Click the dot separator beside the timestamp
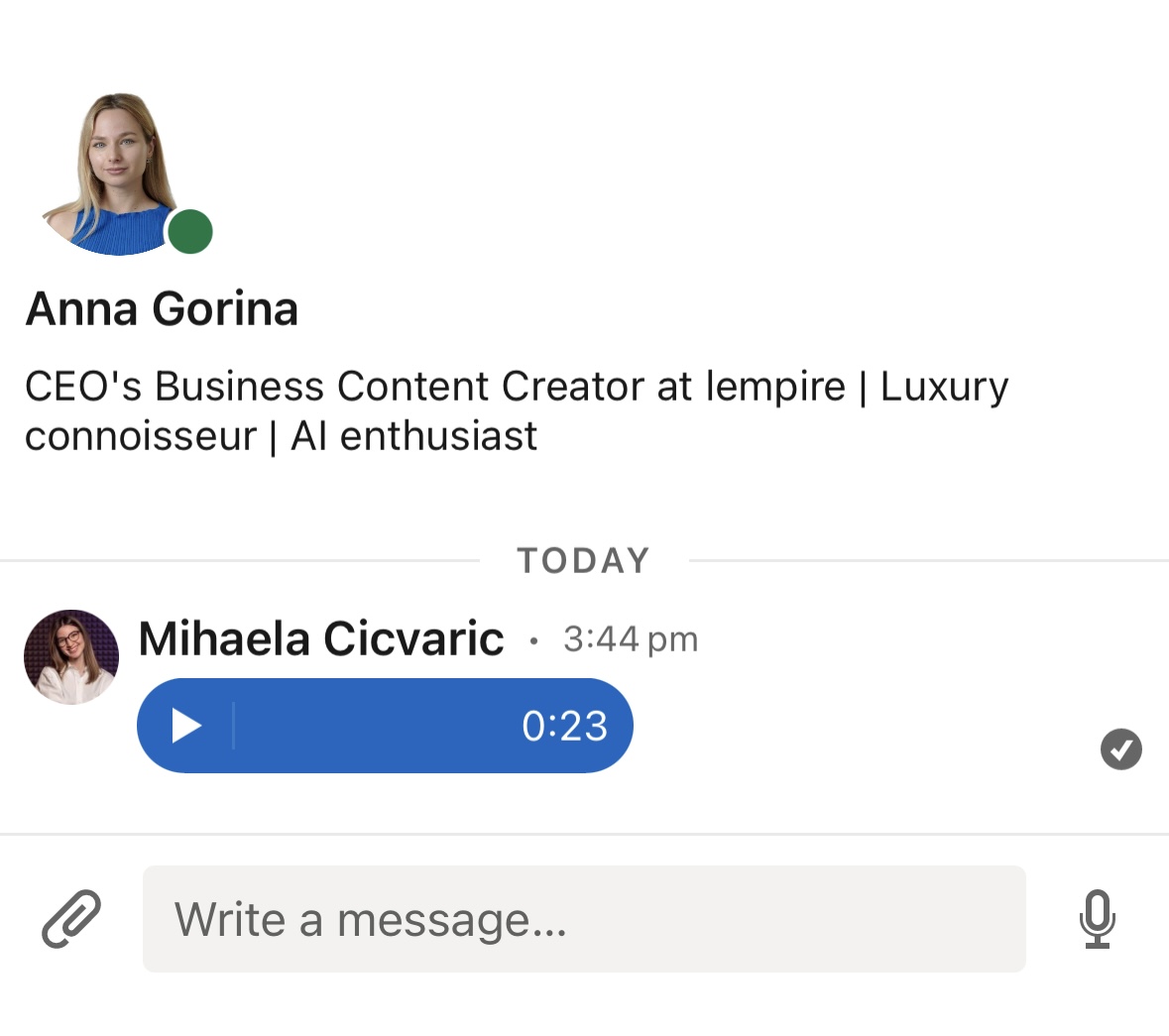This screenshot has width=1169, height=1036. [x=533, y=640]
